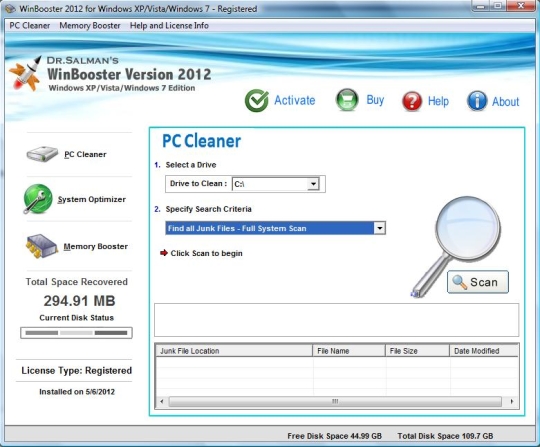The height and width of the screenshot is (447, 540).
Task: Expand the Drive to Clean dropdown arrow
Action: tap(313, 184)
